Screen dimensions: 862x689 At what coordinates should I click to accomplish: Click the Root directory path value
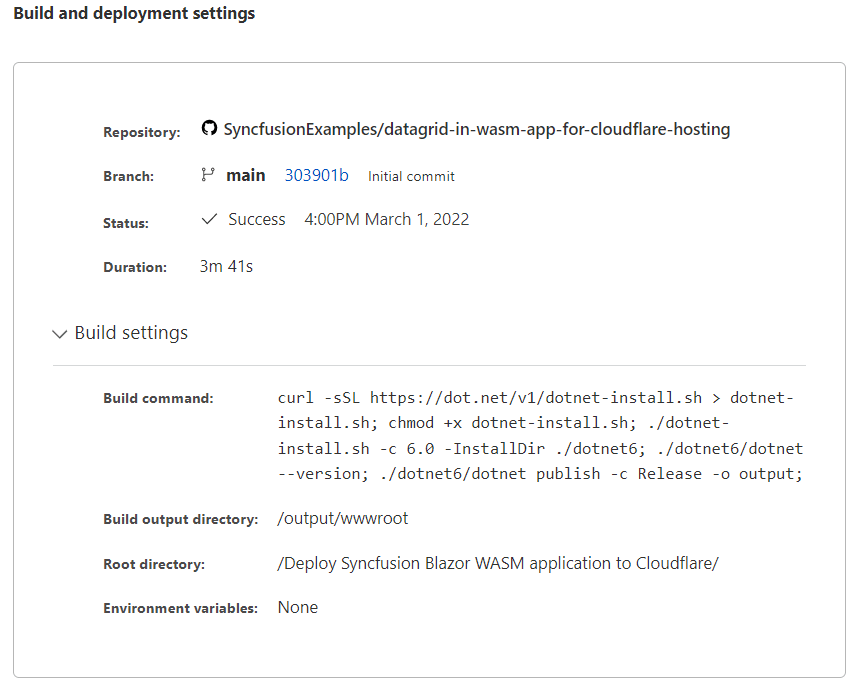[498, 563]
